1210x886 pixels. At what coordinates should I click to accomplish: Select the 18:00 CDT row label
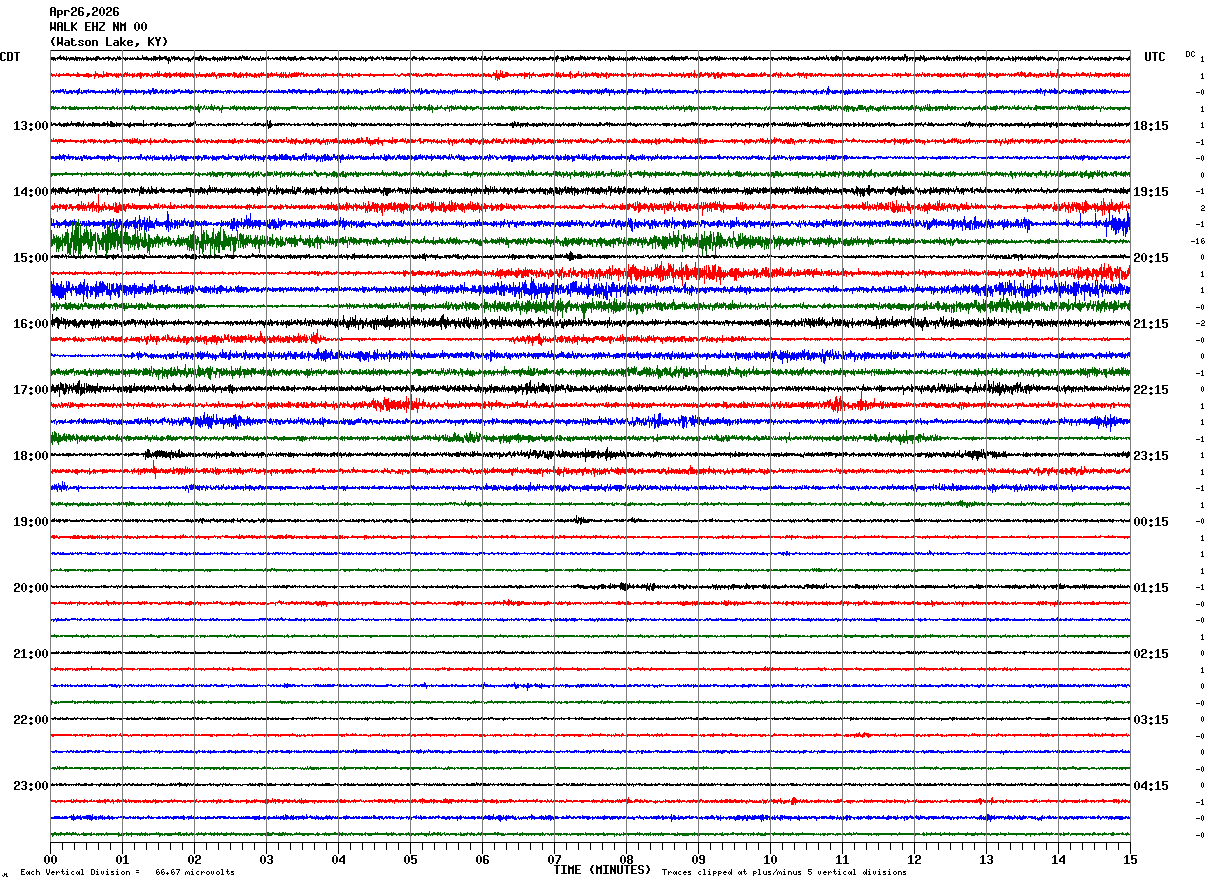coord(31,456)
